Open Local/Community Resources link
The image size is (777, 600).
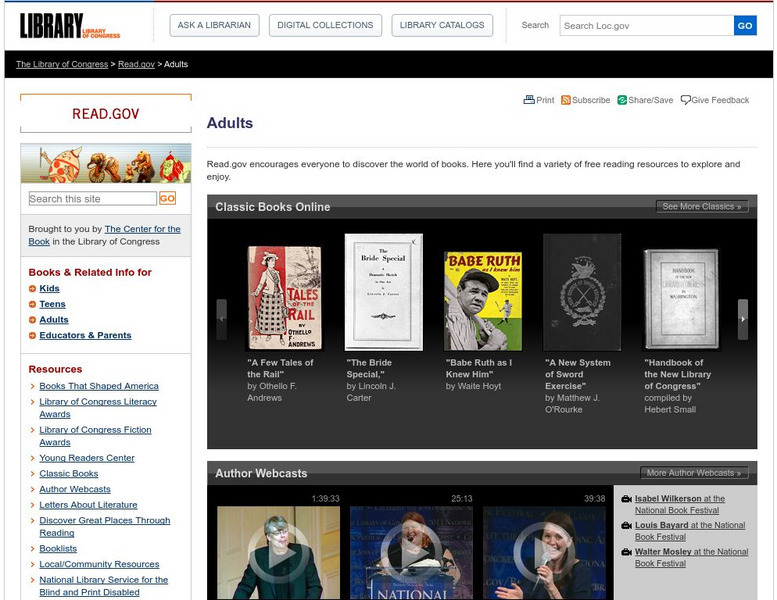click(x=99, y=564)
